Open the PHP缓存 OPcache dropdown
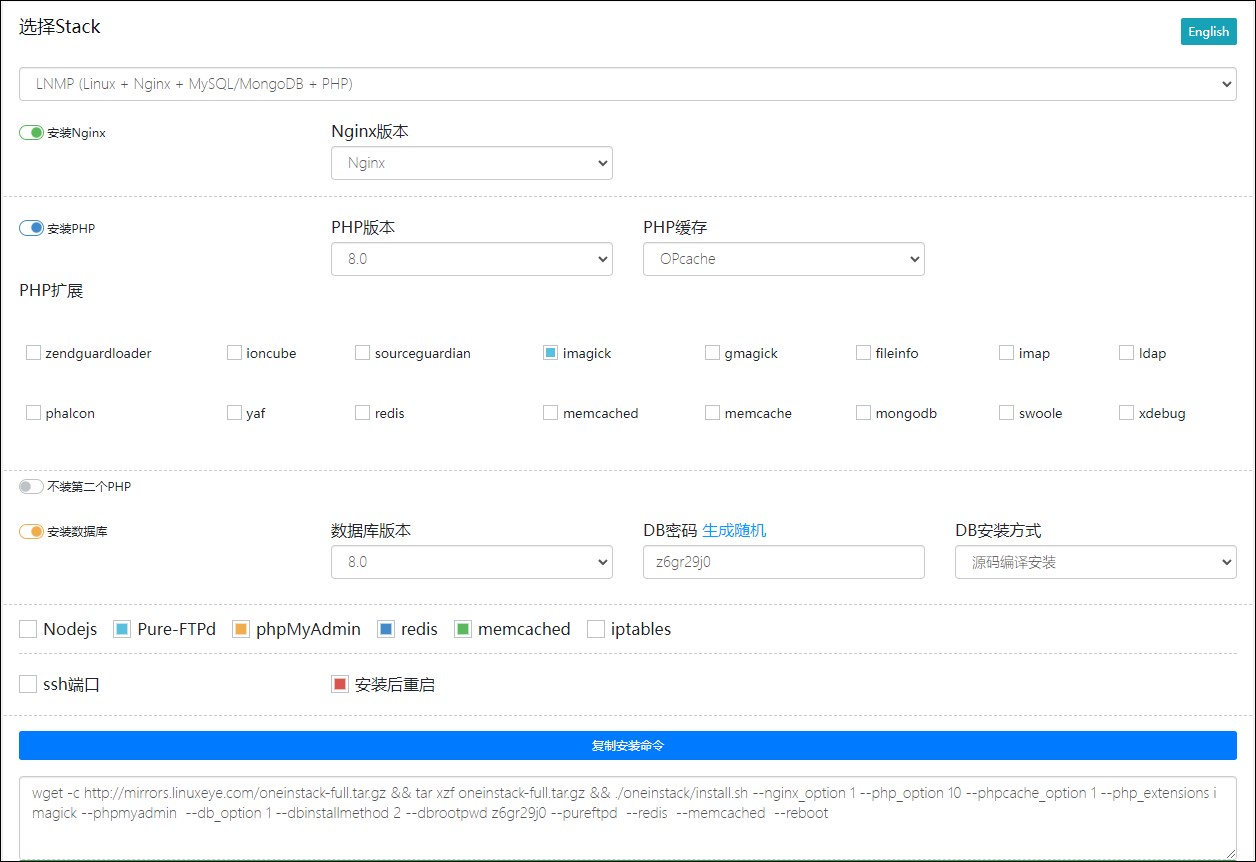 pyautogui.click(x=783, y=259)
